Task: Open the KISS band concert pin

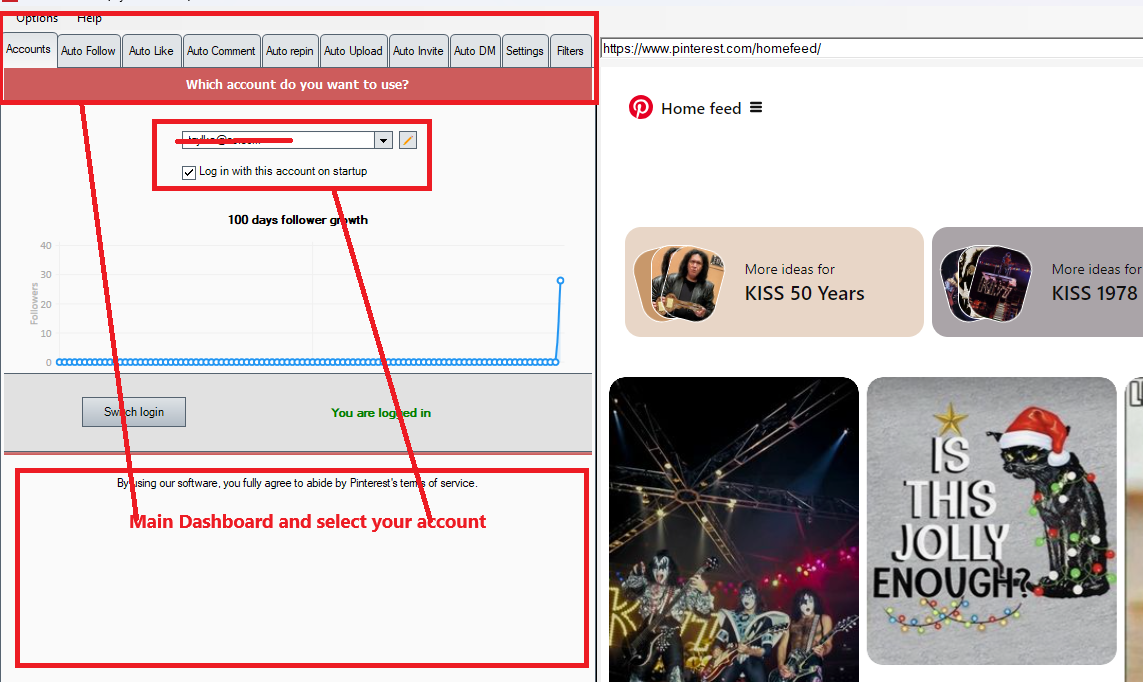Action: [x=733, y=530]
